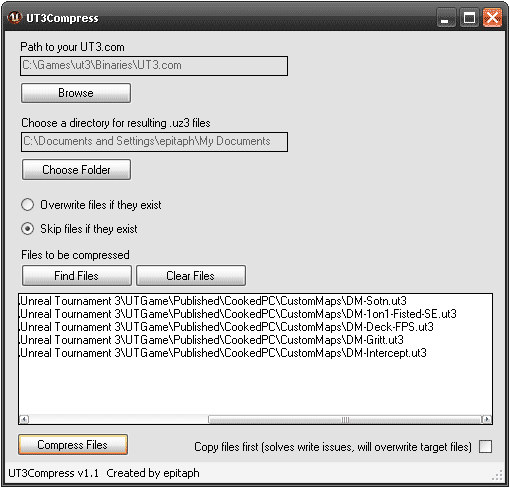Click the Find Files button
Image resolution: width=510 pixels, height=488 pixels.
click(77, 276)
